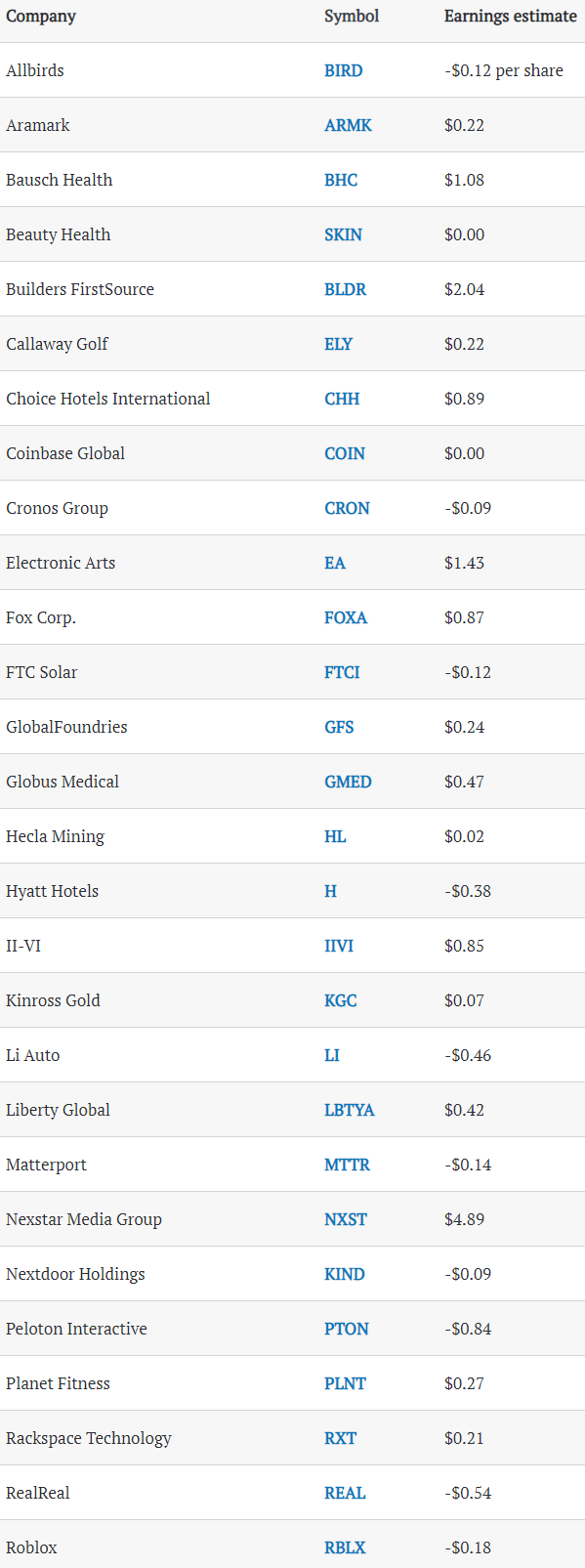Open the BIRD ticker symbol link
This screenshot has height=1568, width=585.
pos(343,70)
